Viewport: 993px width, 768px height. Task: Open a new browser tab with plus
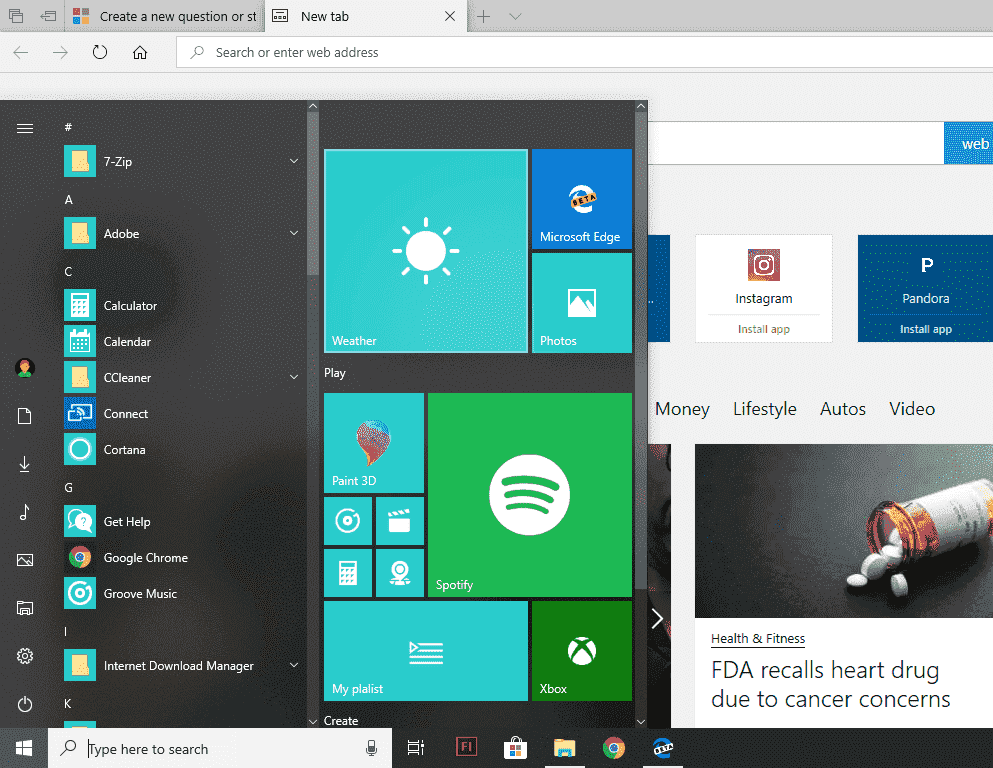(484, 16)
